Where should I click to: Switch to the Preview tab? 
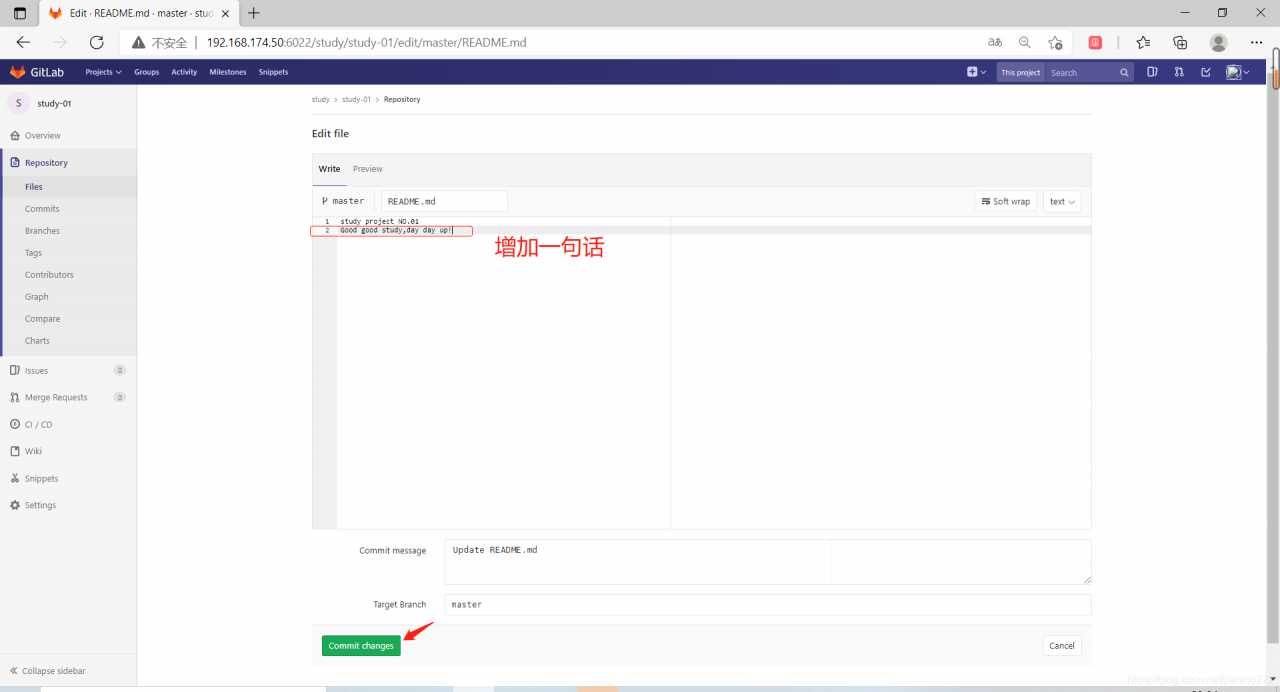[368, 169]
